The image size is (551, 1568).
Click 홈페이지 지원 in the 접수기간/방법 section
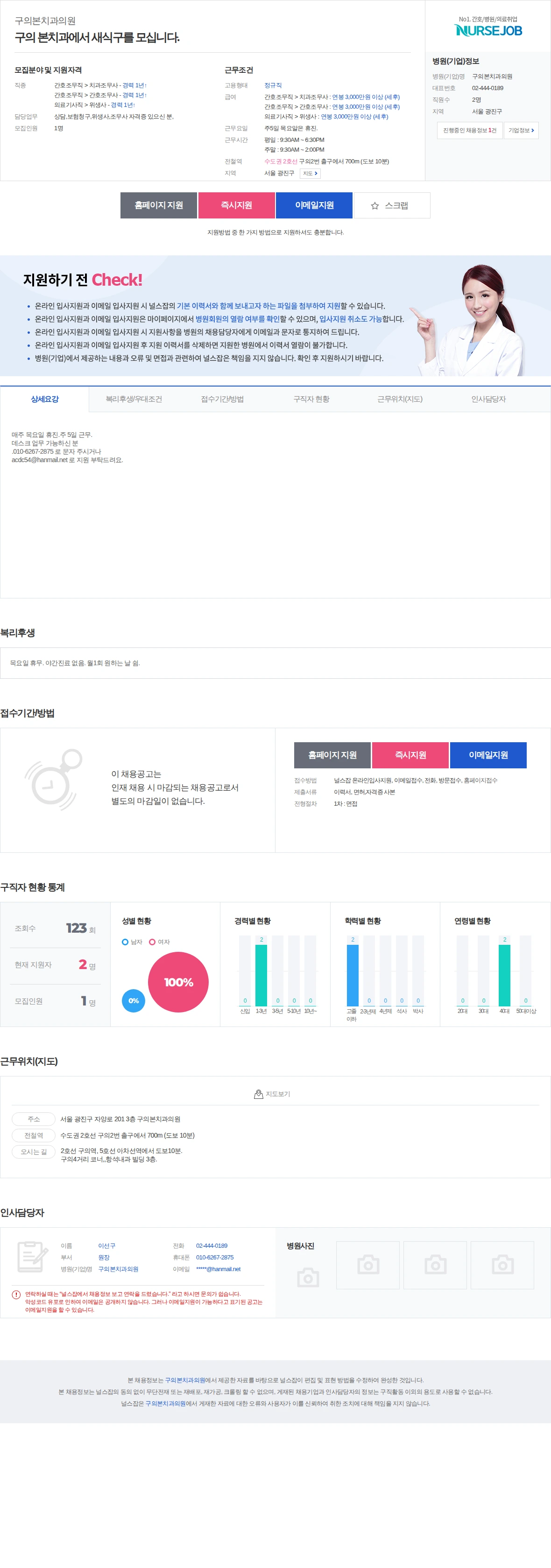332,755
